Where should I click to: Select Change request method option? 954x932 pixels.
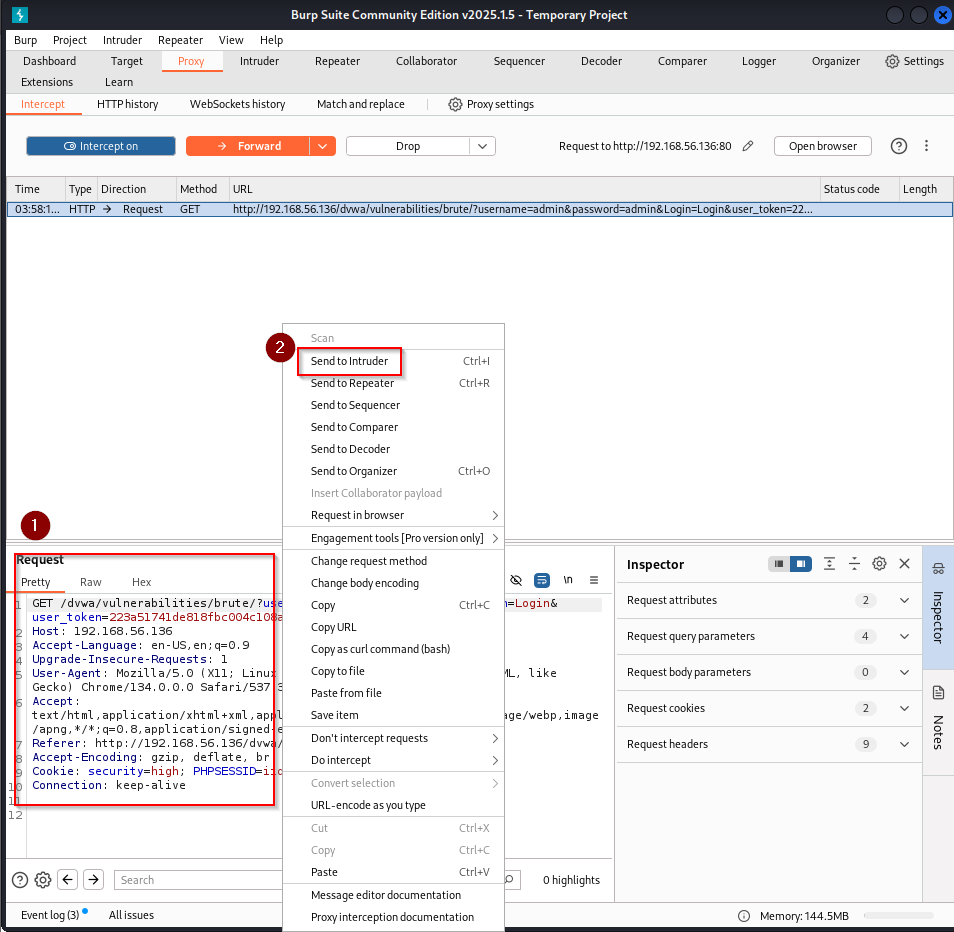(x=394, y=561)
